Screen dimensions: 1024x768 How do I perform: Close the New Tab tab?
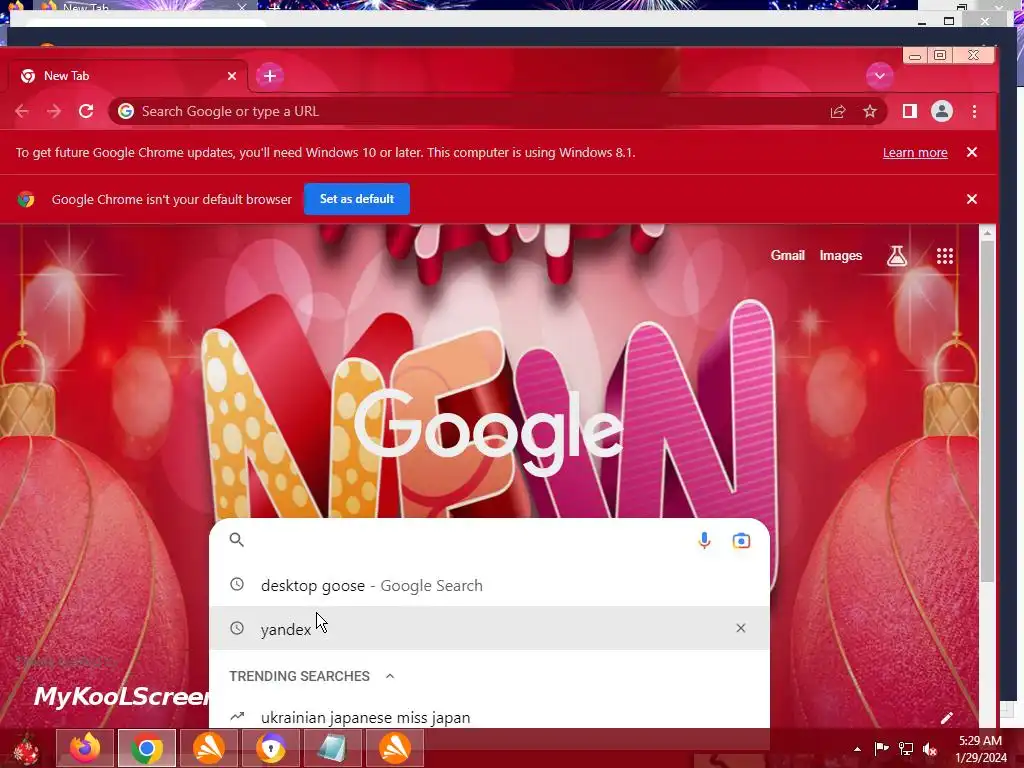pyautogui.click(x=232, y=76)
